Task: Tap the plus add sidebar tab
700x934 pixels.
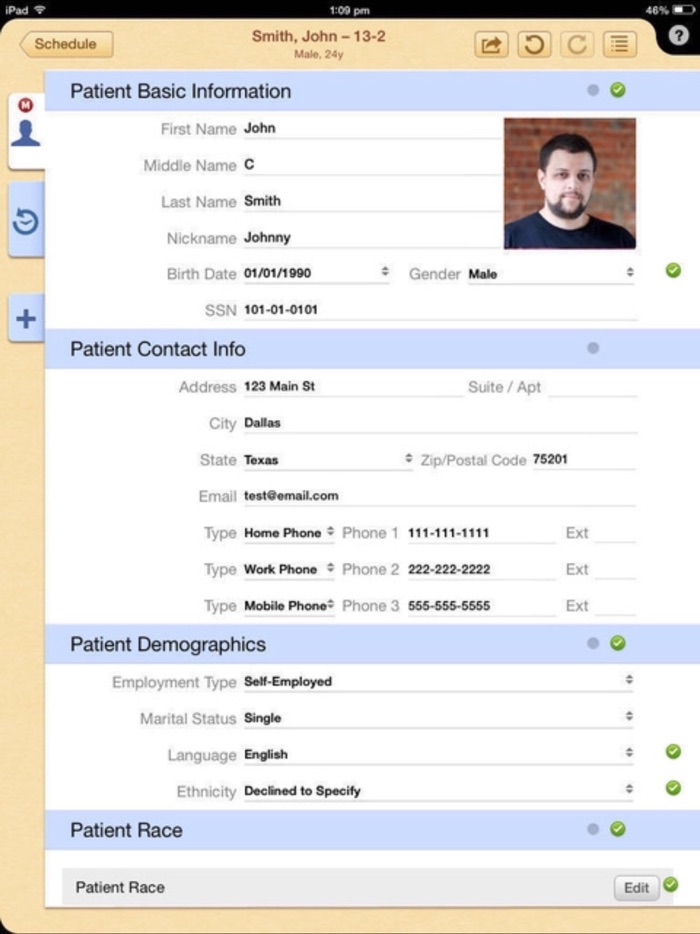Action: click(x=26, y=319)
